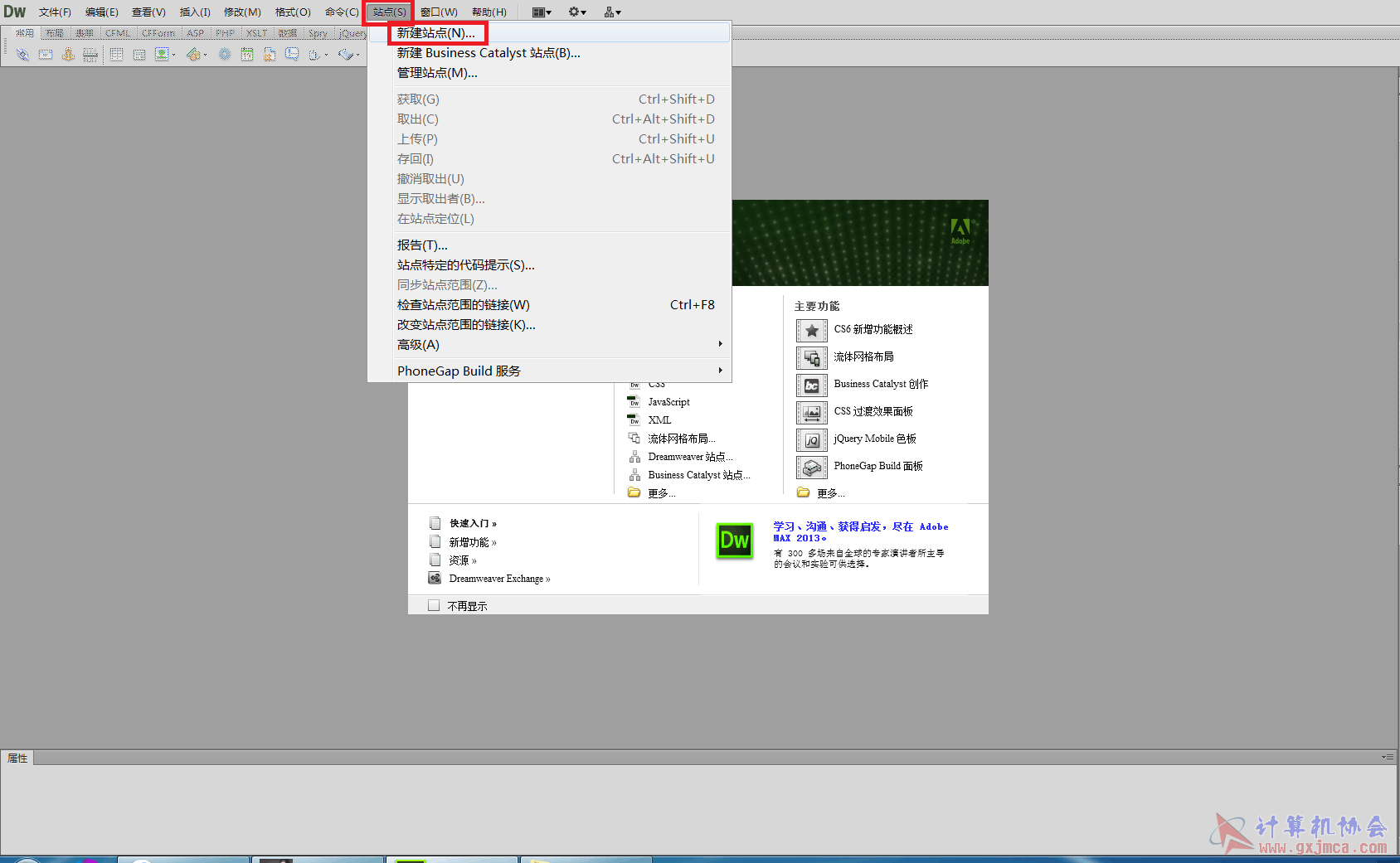
Task: Open the 帮助(H) menu
Action: (489, 12)
